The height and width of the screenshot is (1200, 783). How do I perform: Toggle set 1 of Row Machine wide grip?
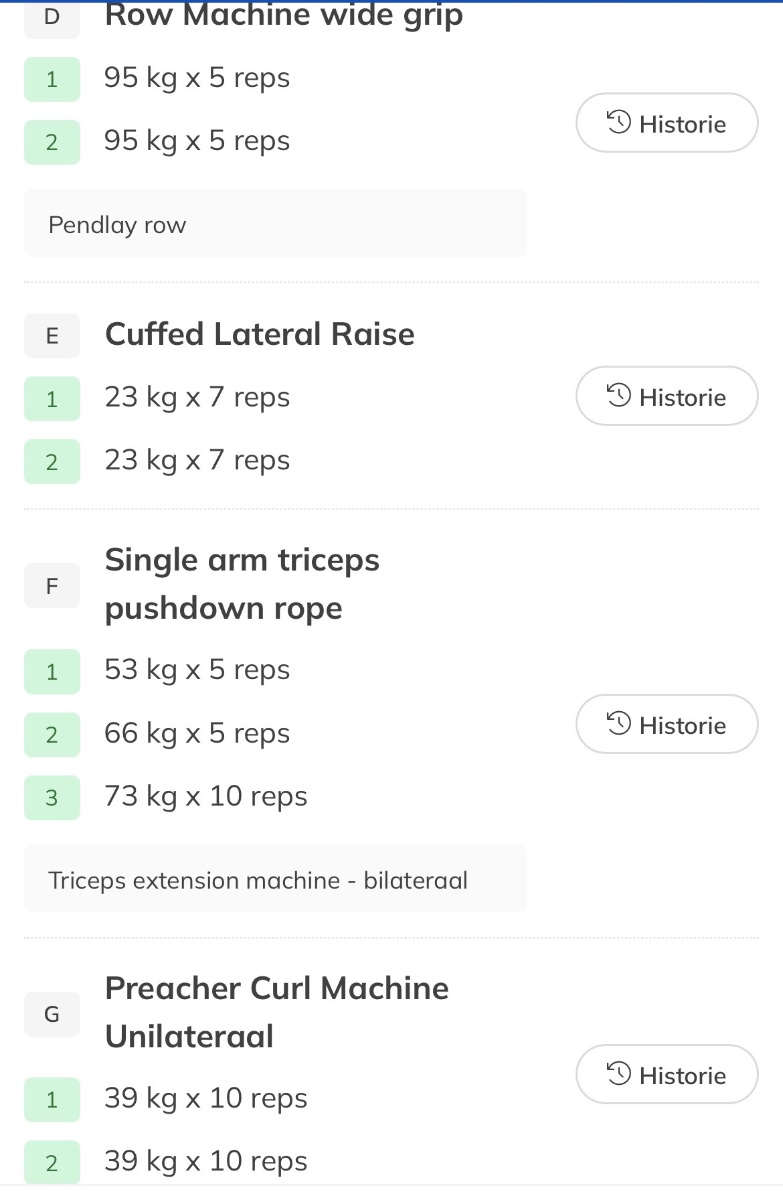[x=52, y=79]
